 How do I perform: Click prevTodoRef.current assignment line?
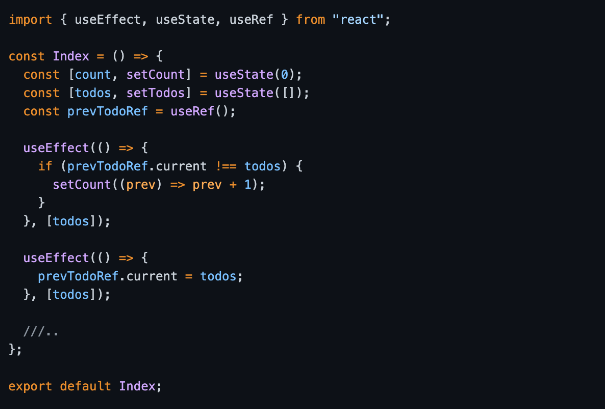tap(140, 276)
